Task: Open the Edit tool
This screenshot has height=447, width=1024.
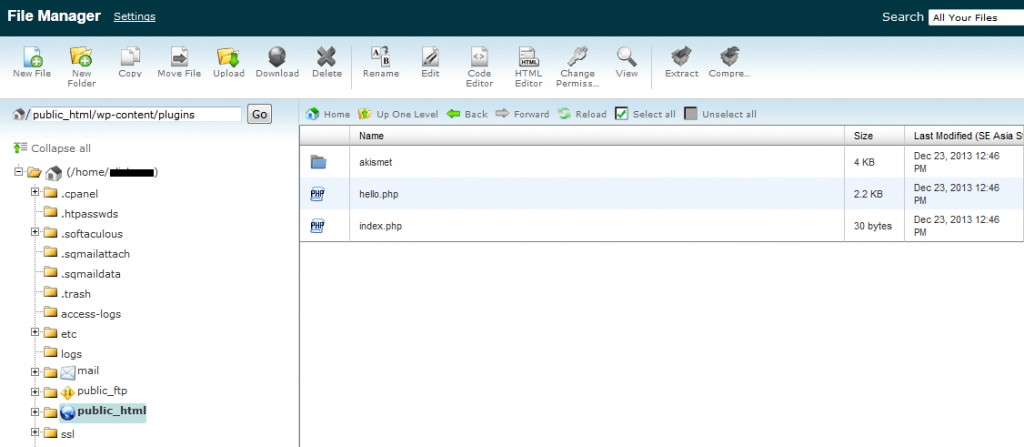Action: coord(430,63)
